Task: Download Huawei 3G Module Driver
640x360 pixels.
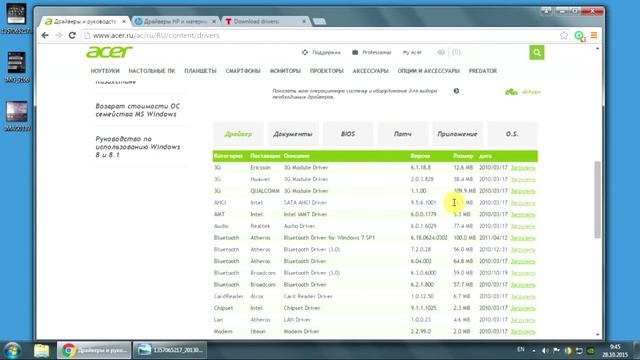Action: 523,180
